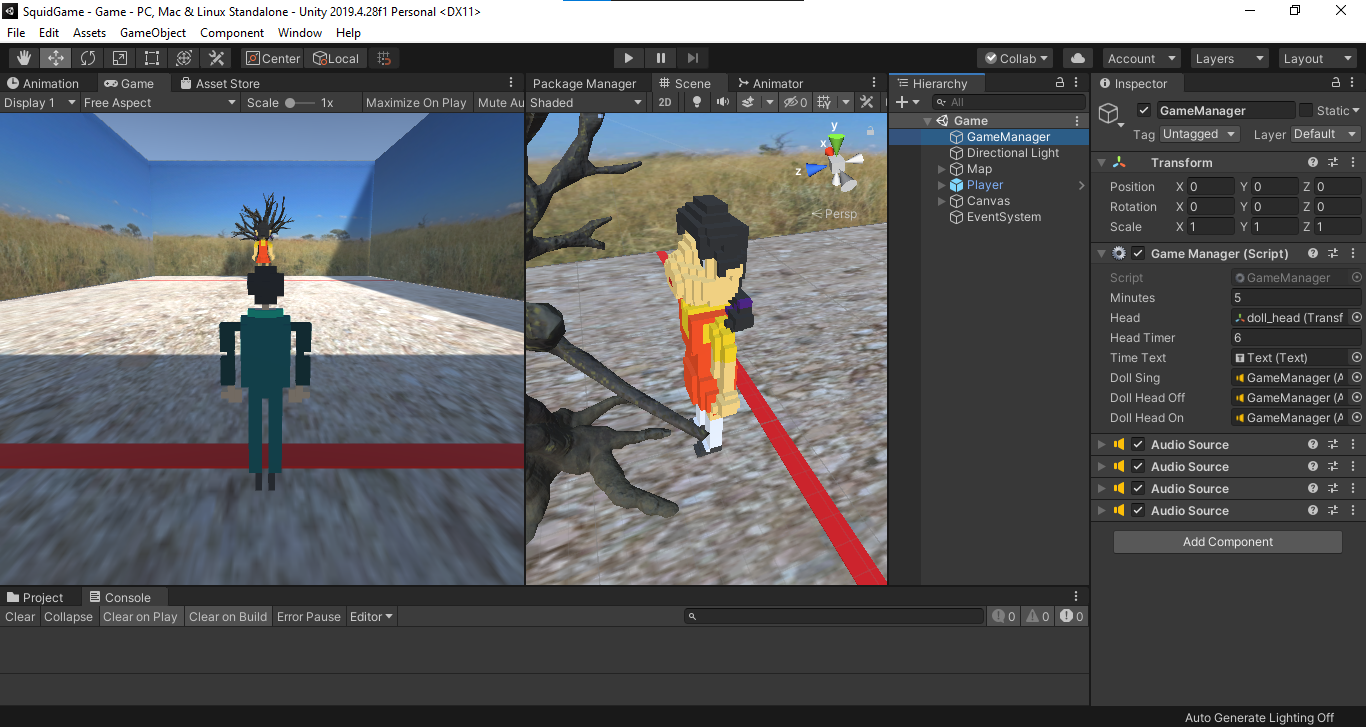Viewport: 1366px width, 727px height.
Task: Toggle the Local rotation button
Action: [x=336, y=58]
